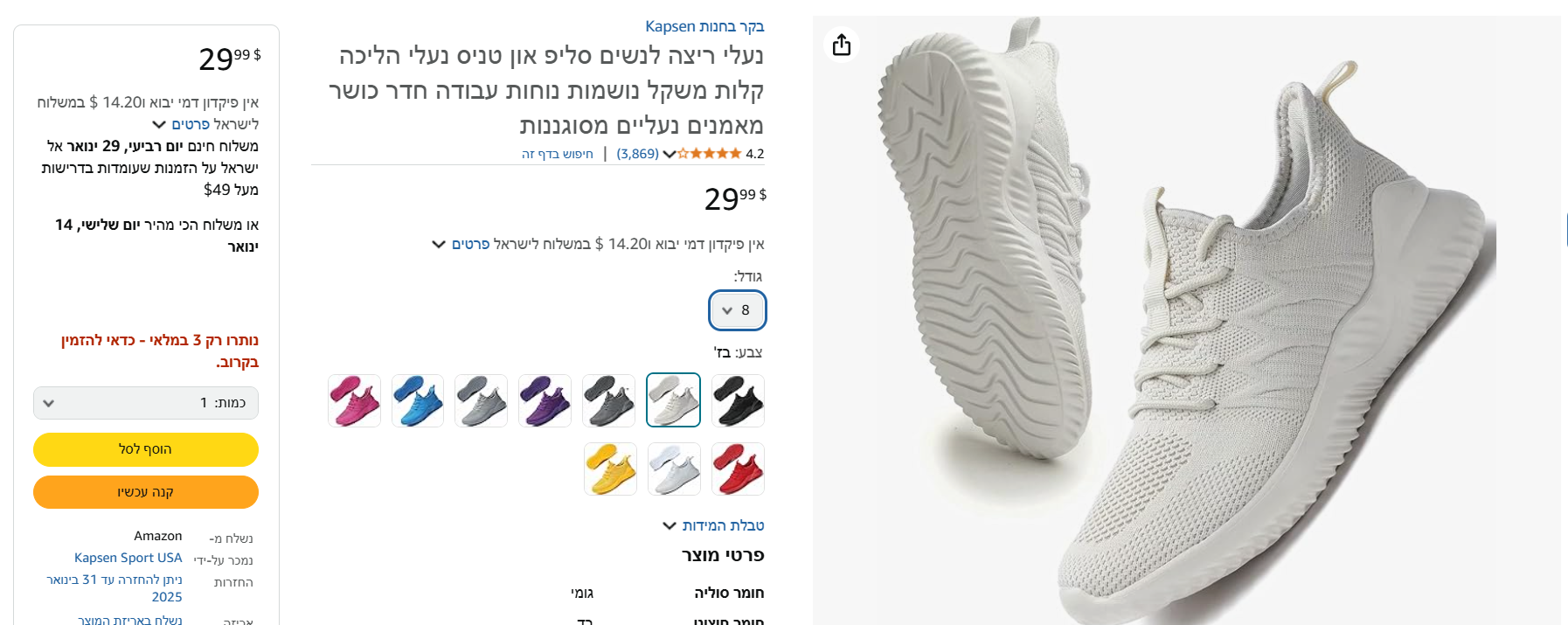Viewport: 1568px width, 625px height.
Task: Click the orange Buy Now button
Action: [146, 492]
